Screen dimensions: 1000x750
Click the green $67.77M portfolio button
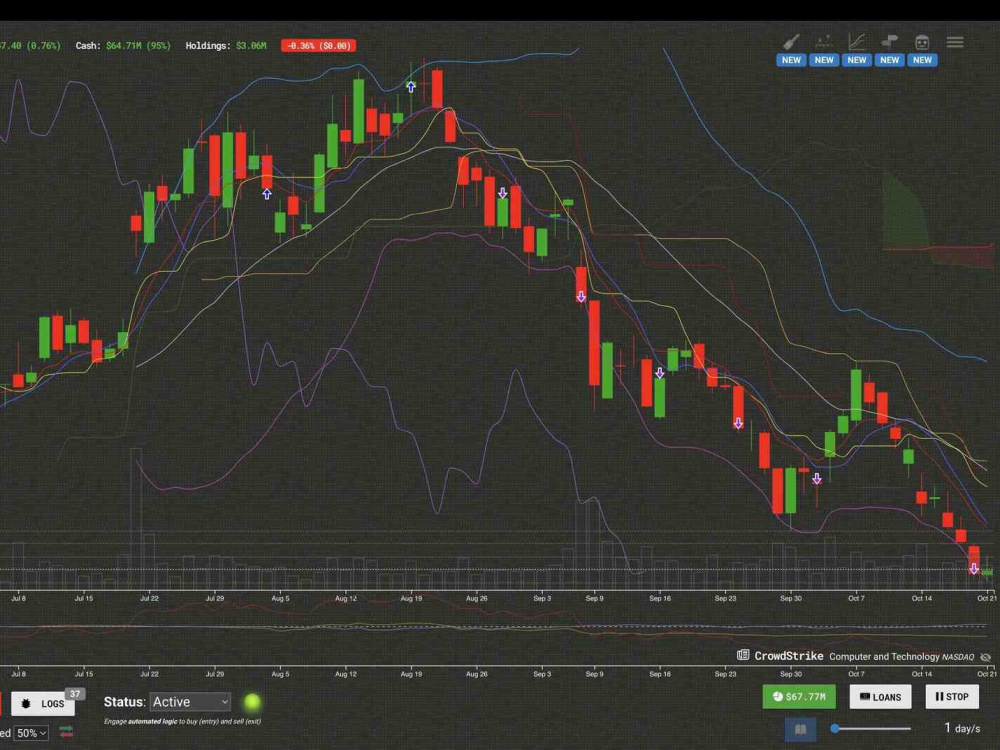pyautogui.click(x=799, y=696)
